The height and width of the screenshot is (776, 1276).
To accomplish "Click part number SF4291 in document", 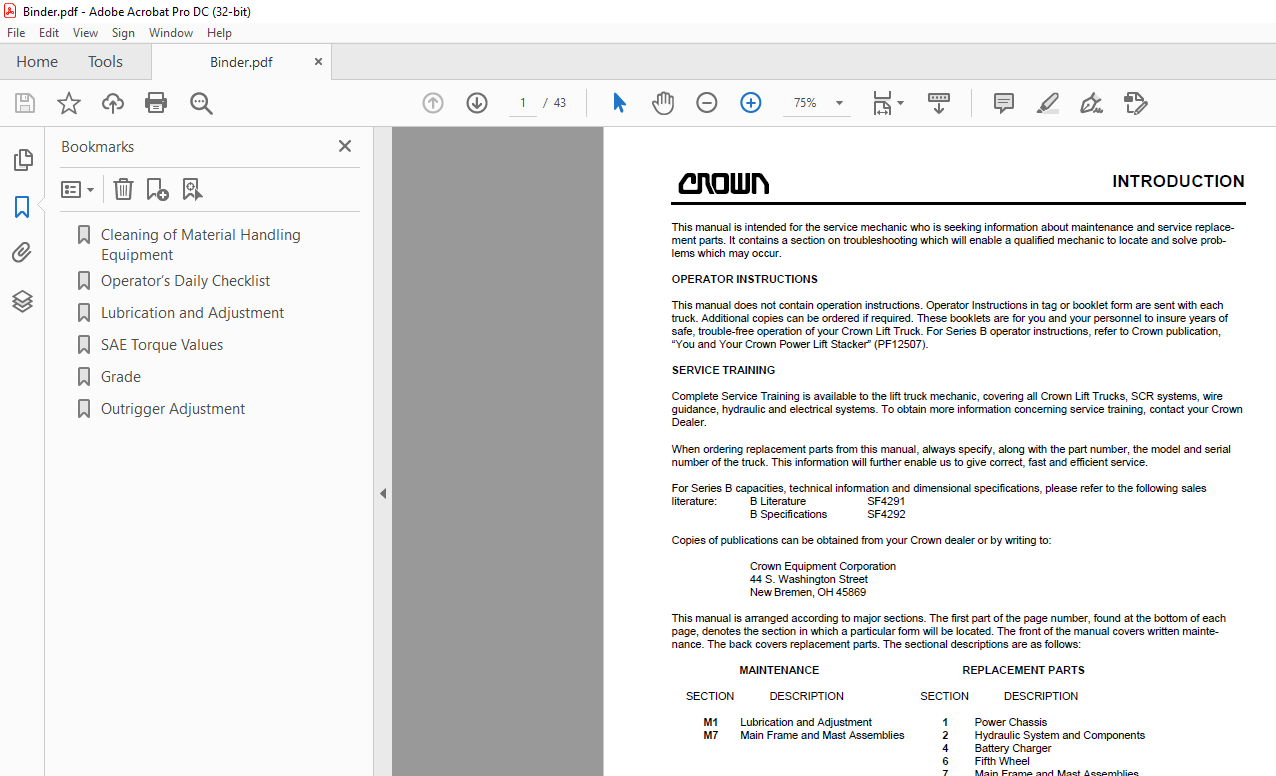I will coord(886,501).
